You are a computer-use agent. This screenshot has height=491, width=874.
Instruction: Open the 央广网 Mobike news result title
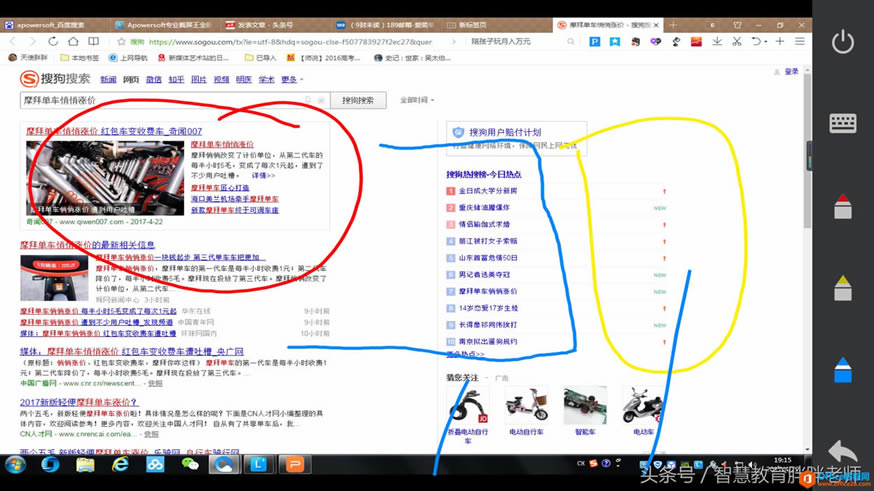(x=132, y=352)
